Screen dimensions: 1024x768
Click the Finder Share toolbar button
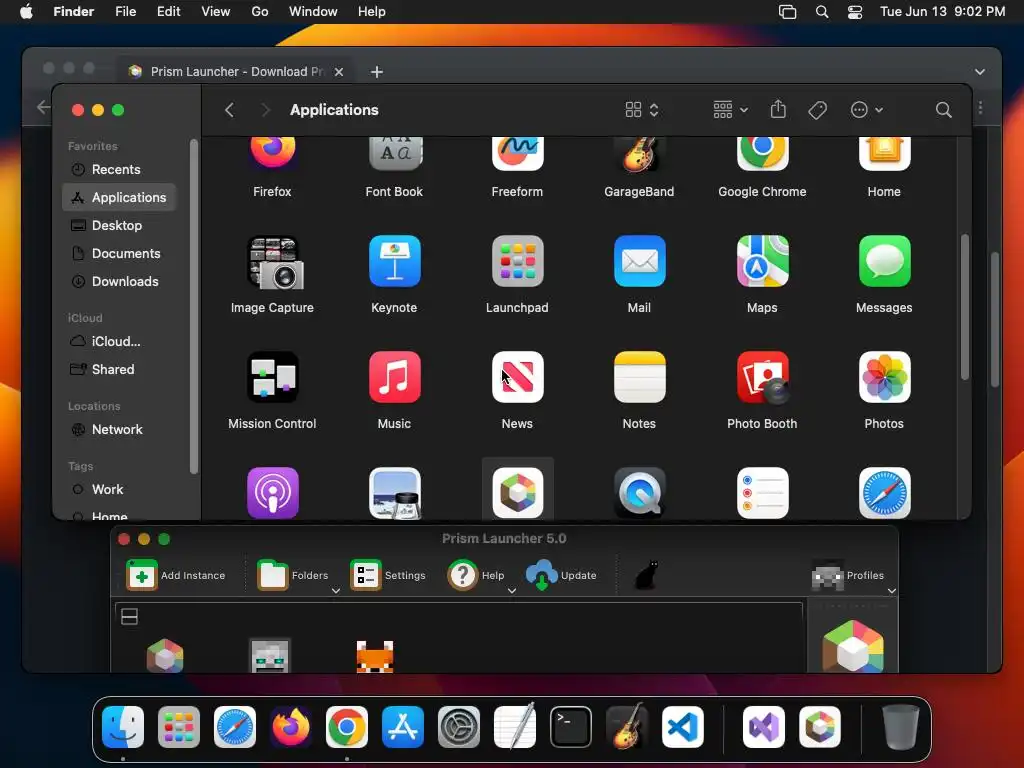point(778,109)
